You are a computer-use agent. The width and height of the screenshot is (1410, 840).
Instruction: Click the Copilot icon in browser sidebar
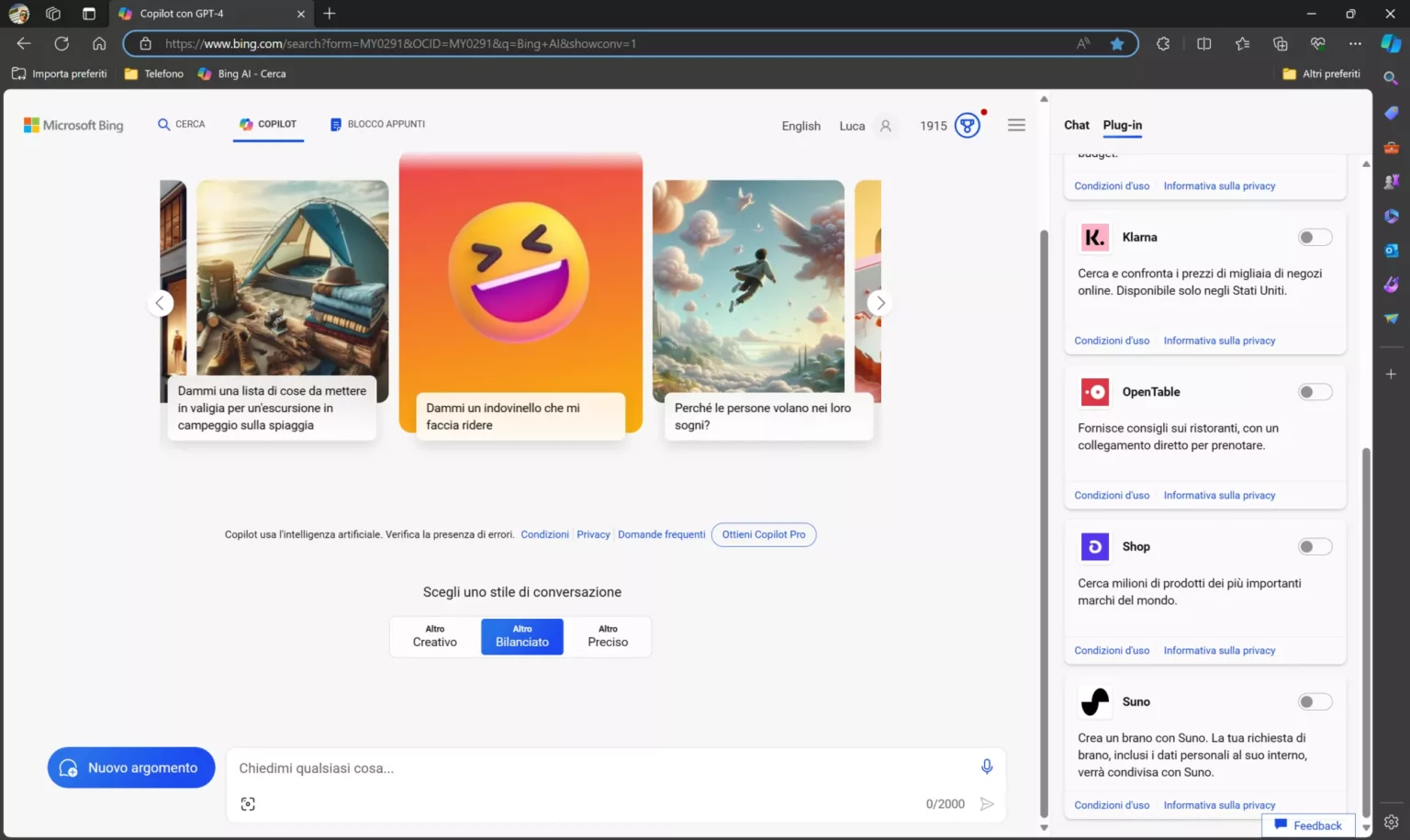tap(1391, 43)
